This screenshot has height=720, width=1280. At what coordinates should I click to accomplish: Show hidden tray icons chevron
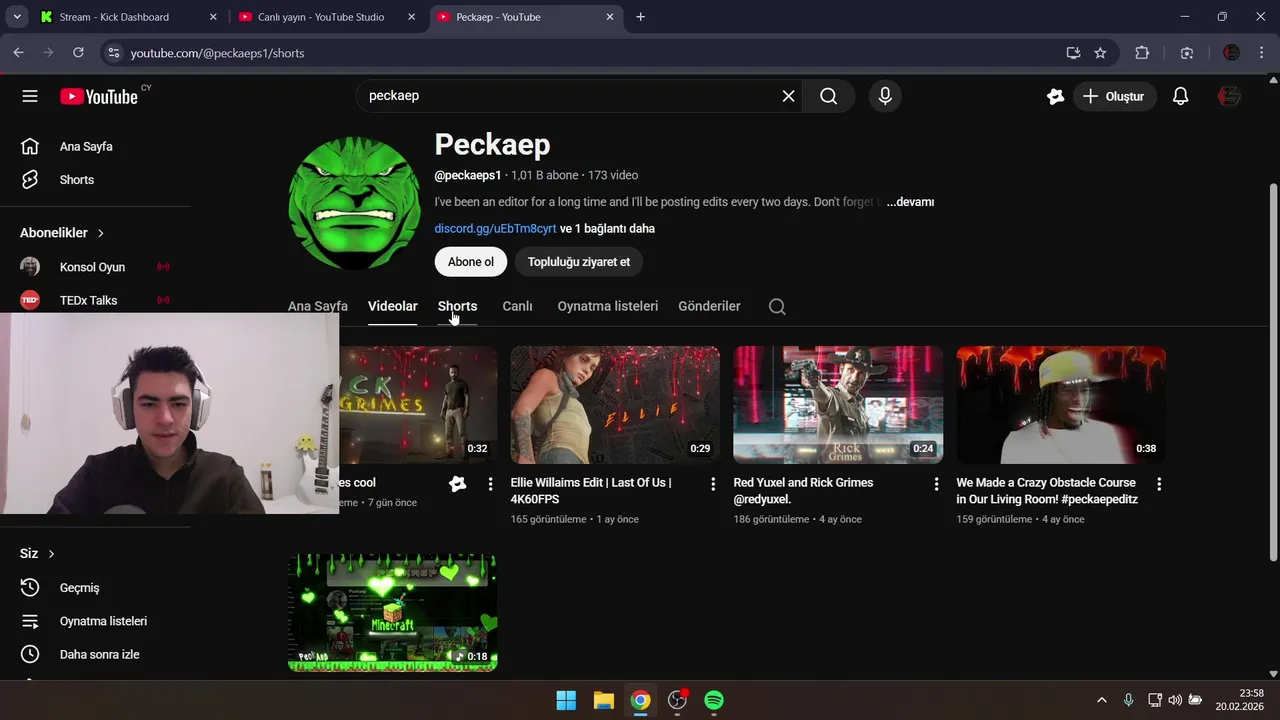1102,700
